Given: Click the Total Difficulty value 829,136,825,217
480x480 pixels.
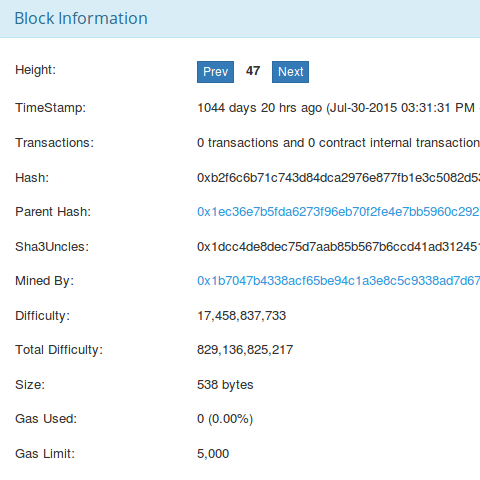Looking at the screenshot, I should pos(245,350).
